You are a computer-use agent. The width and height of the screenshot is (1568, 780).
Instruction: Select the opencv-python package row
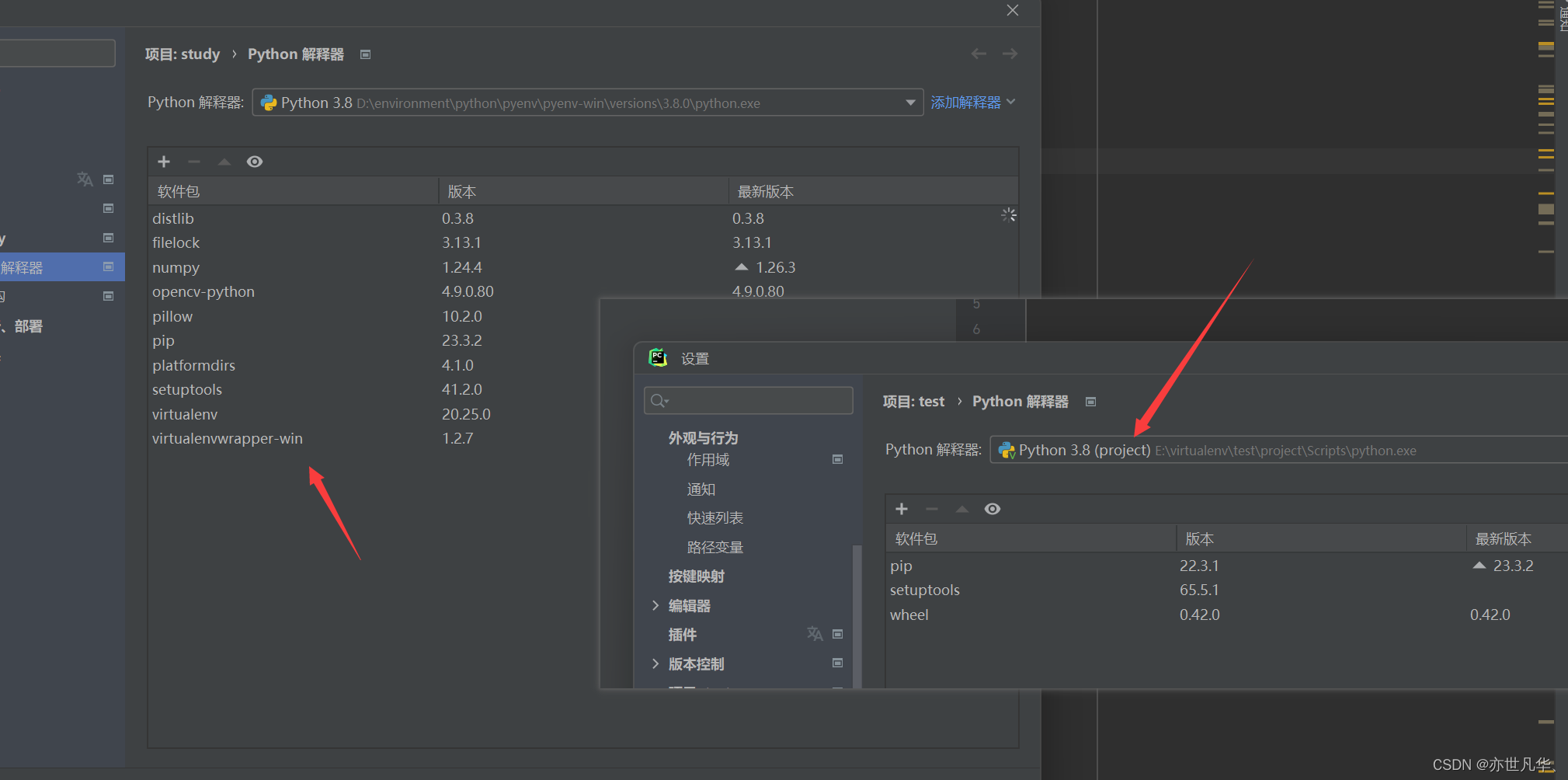point(583,291)
